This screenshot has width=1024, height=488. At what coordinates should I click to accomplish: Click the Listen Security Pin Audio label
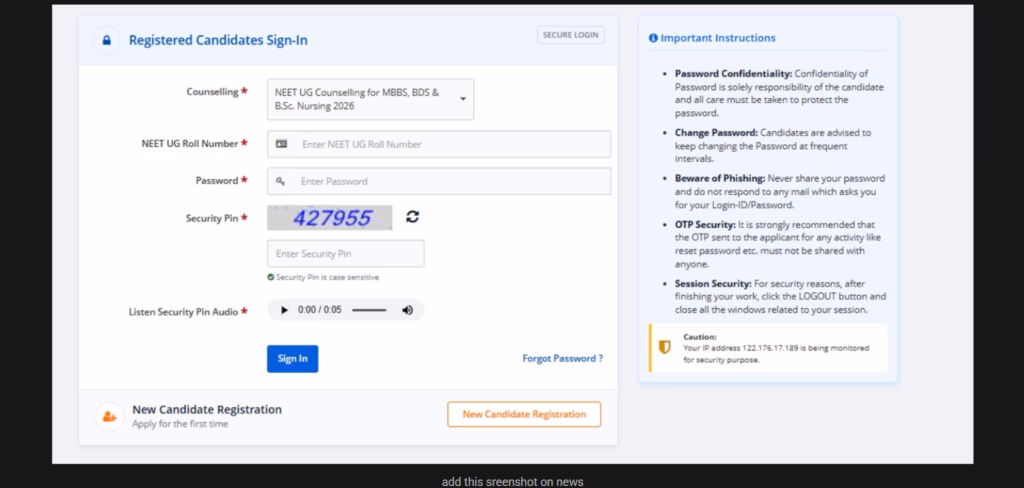pos(183,312)
